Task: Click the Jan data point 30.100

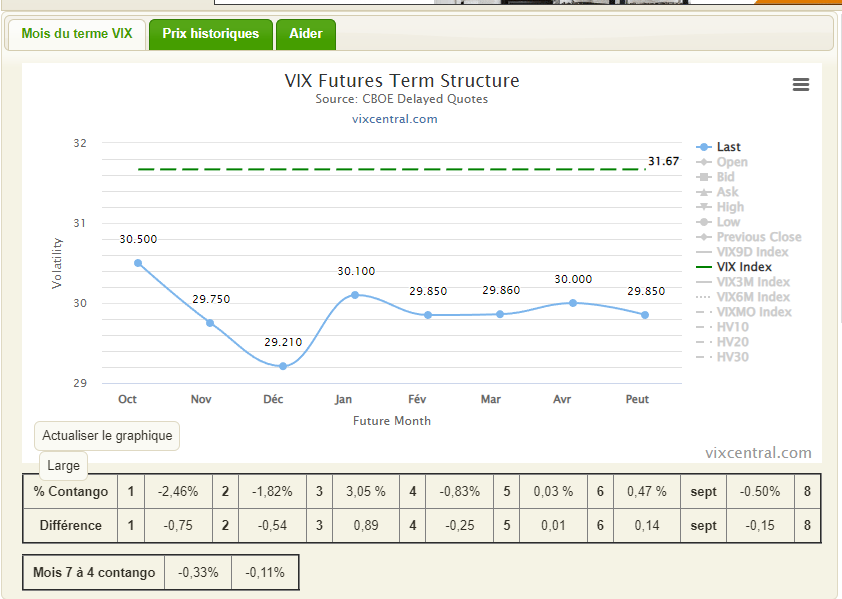Action: point(355,295)
